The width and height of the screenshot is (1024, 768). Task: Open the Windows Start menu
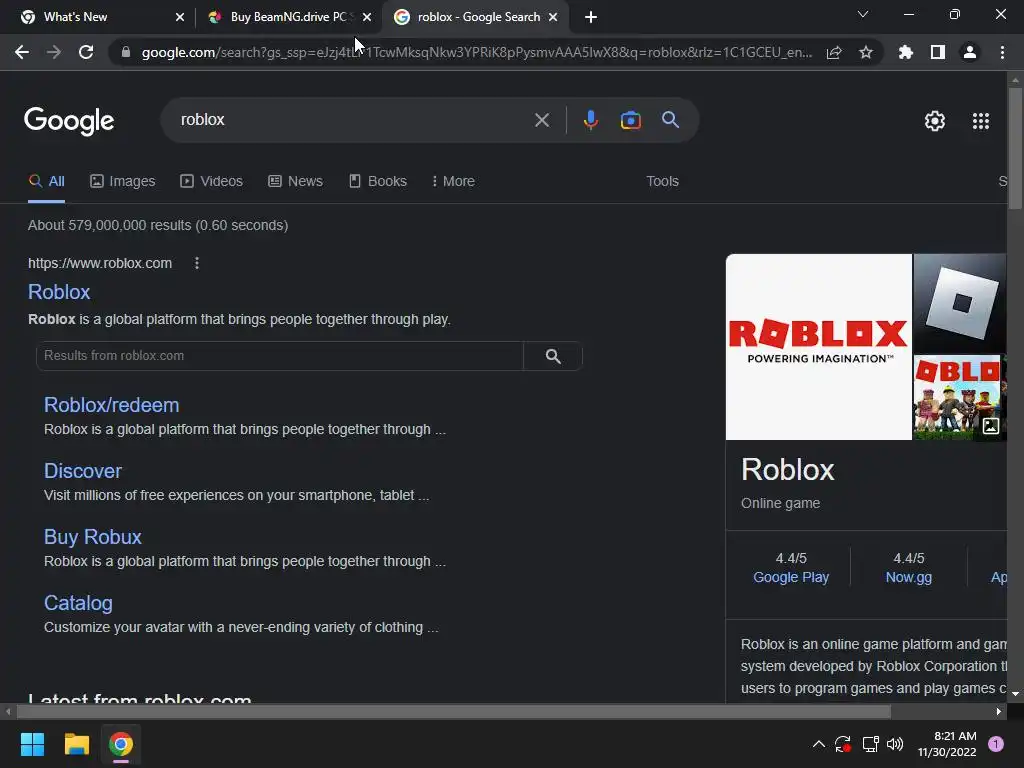(x=32, y=744)
